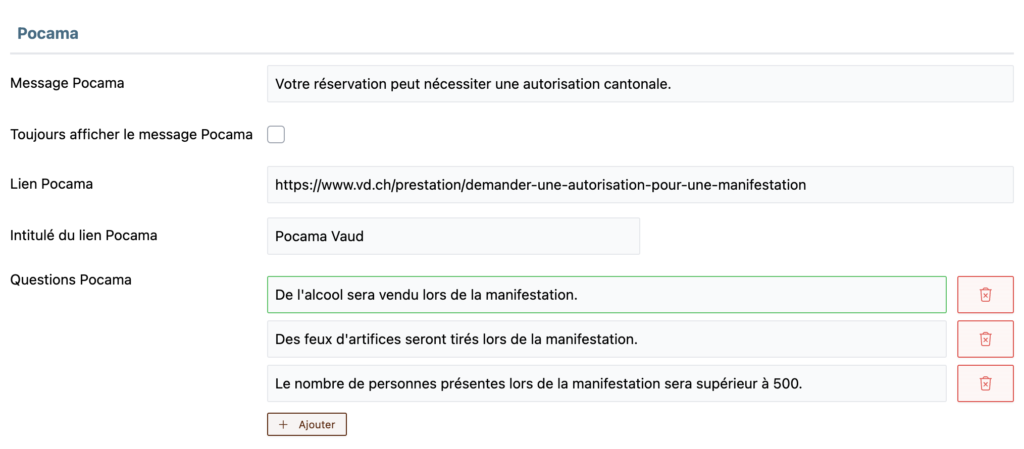This screenshot has height=449, width=1024.
Task: Delete the 500 persons question row
Action: click(x=985, y=383)
